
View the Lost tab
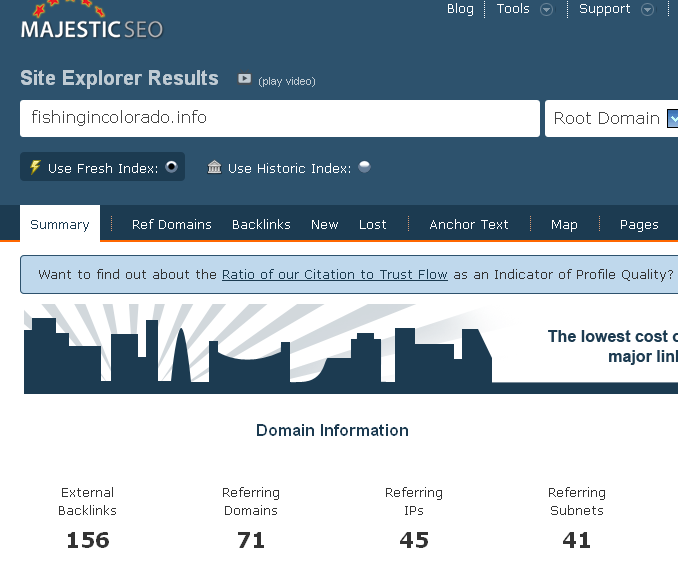pos(373,224)
